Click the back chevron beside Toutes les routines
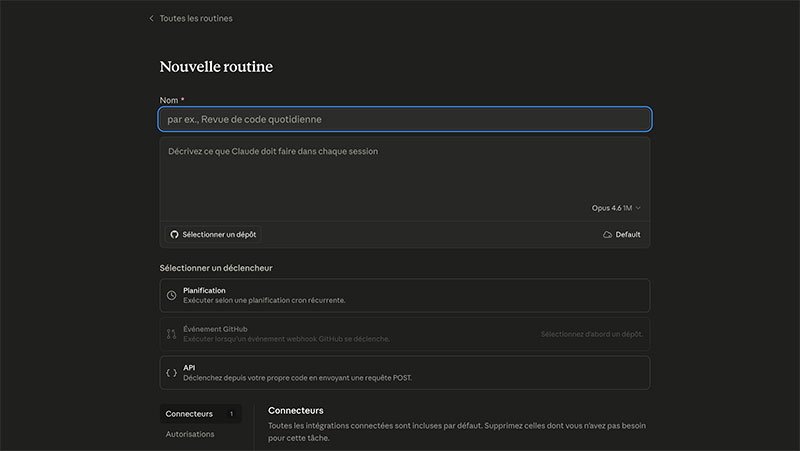This screenshot has width=800, height=451. pyautogui.click(x=151, y=18)
